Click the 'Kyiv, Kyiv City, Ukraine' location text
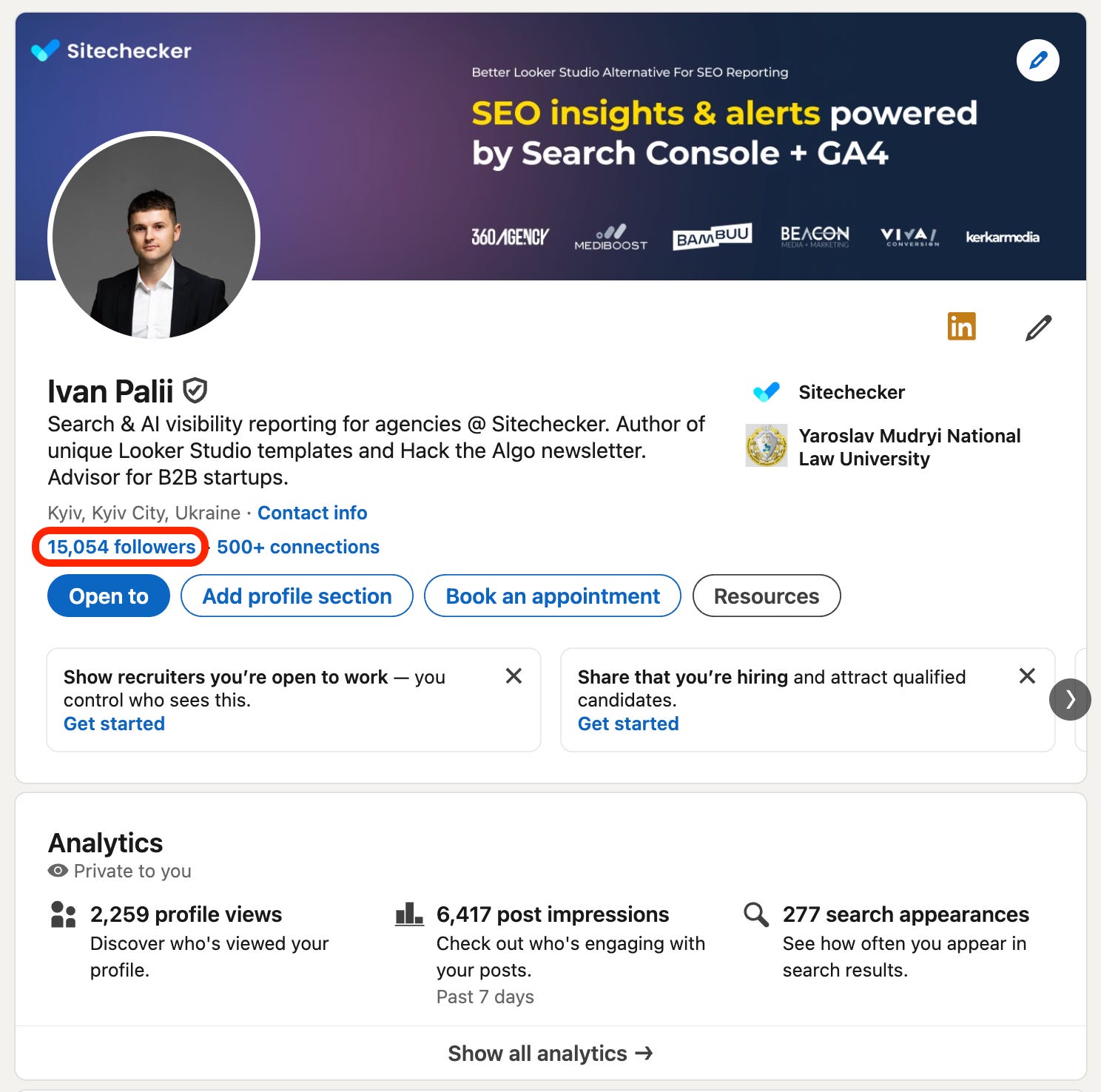This screenshot has width=1101, height=1092. click(x=144, y=513)
